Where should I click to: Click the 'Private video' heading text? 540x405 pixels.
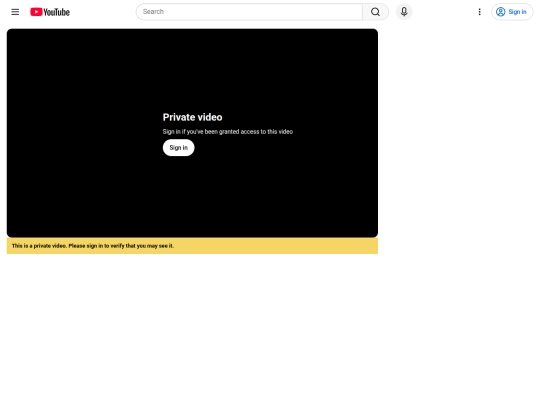tap(193, 117)
